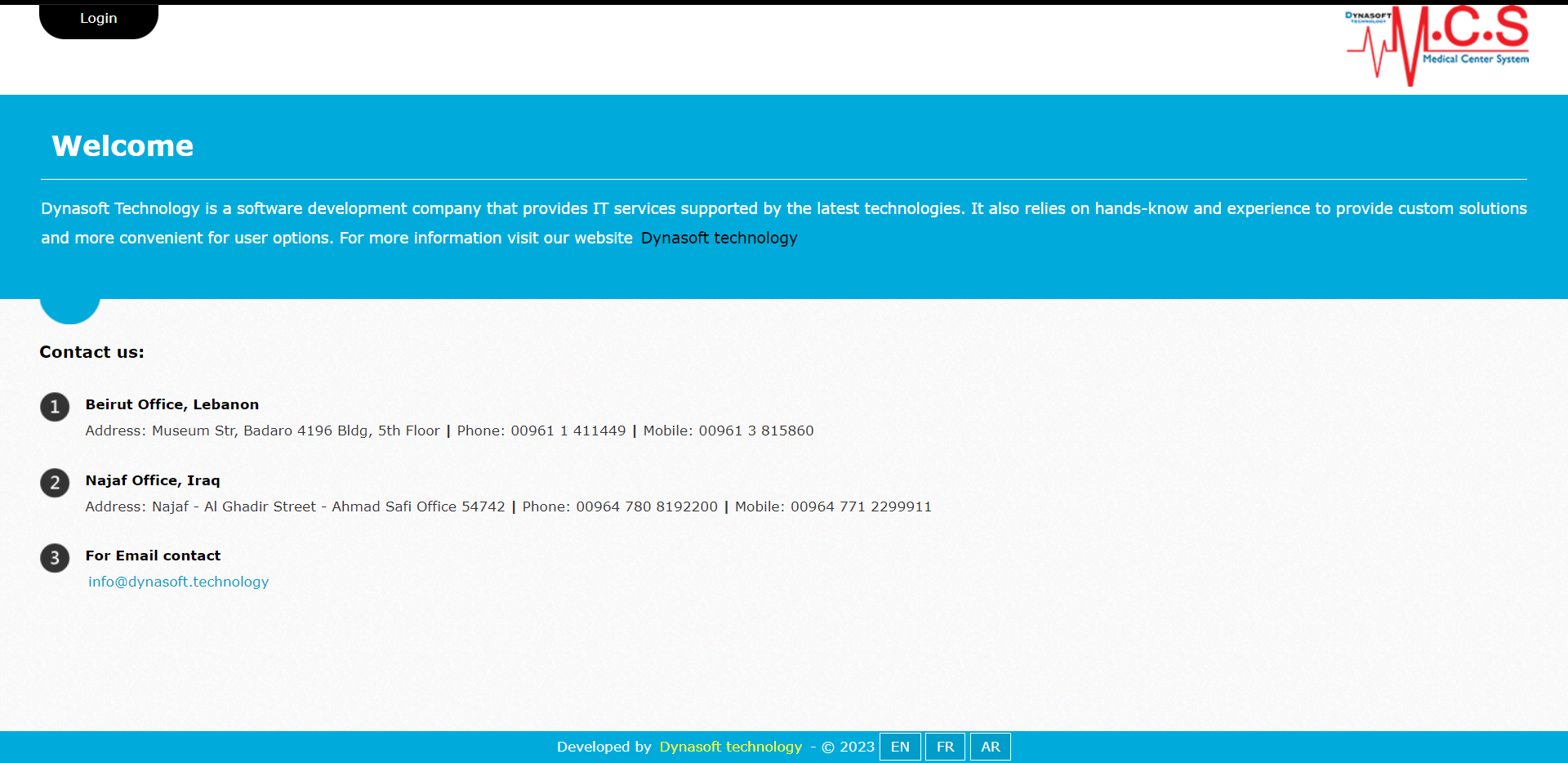Viewport: 1568px width, 763px height.
Task: Click the small Dynasoft logo above the heartbeat line
Action: click(1368, 16)
